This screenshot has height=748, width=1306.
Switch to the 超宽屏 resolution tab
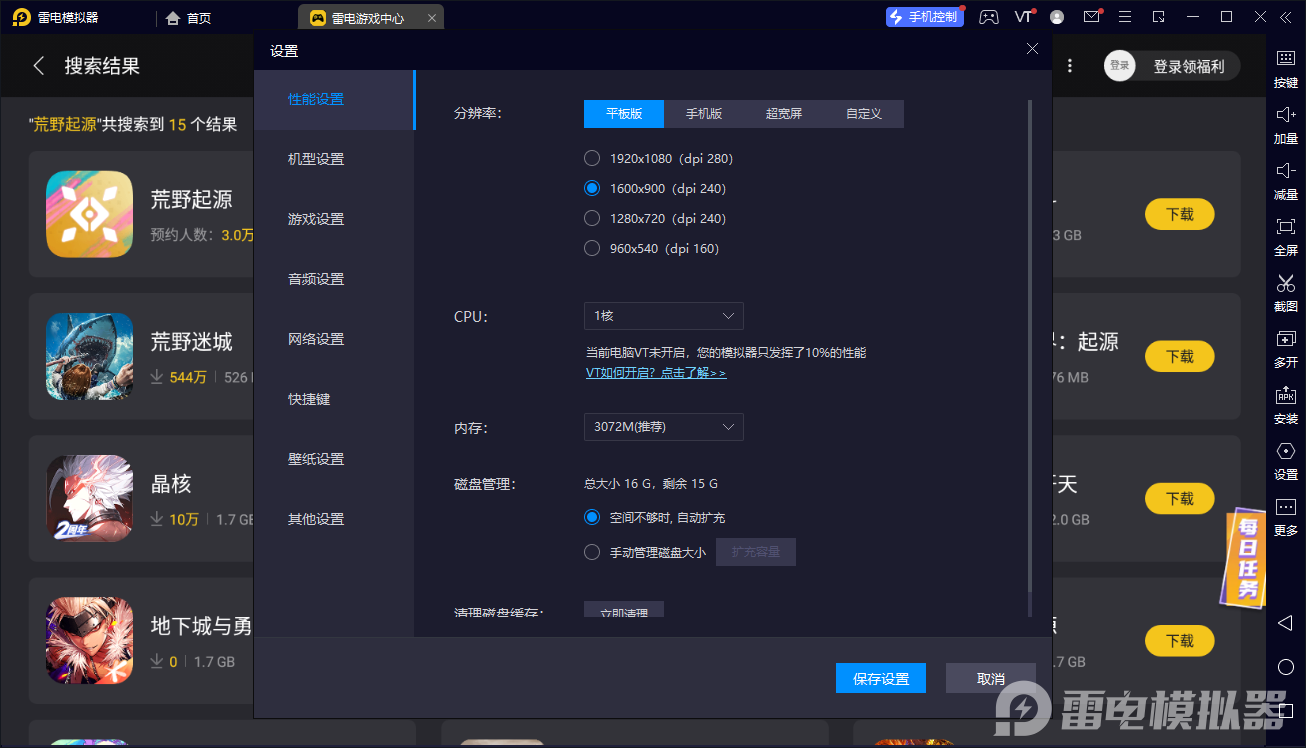point(784,114)
